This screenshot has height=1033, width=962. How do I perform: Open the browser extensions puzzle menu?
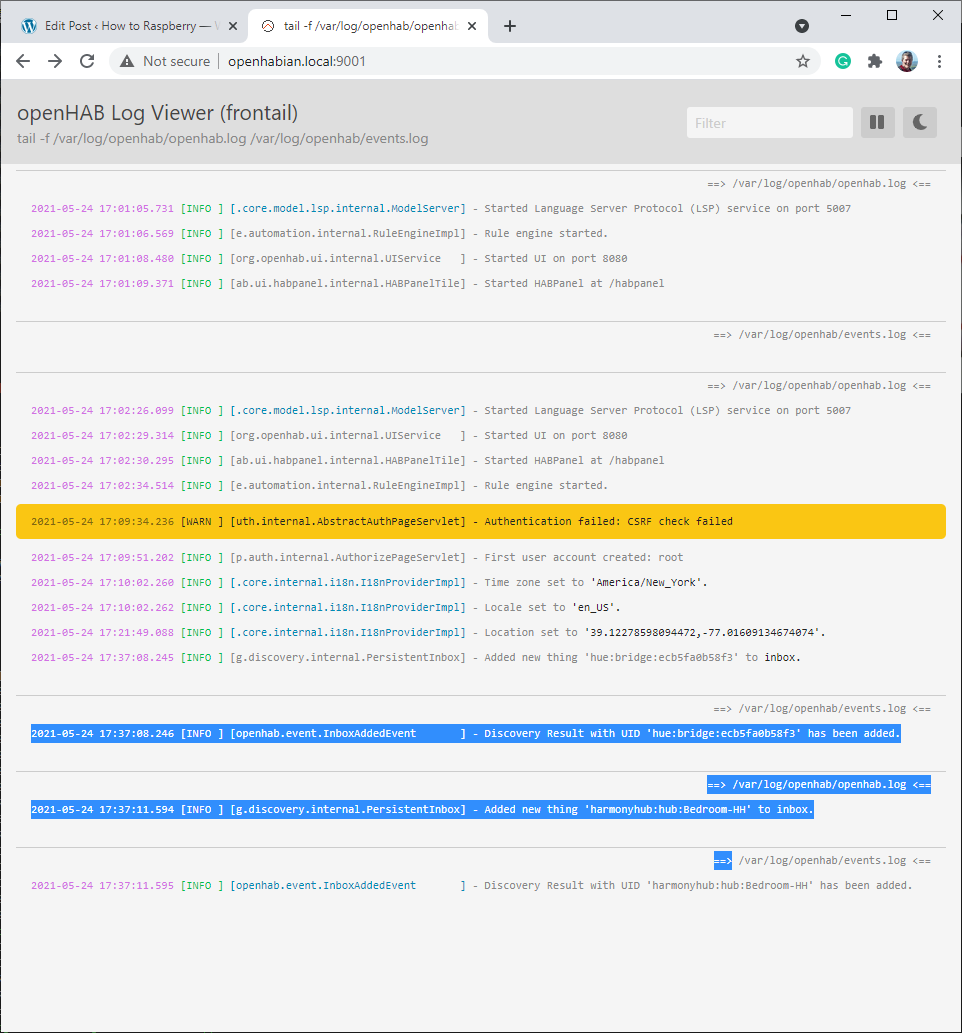(x=874, y=61)
